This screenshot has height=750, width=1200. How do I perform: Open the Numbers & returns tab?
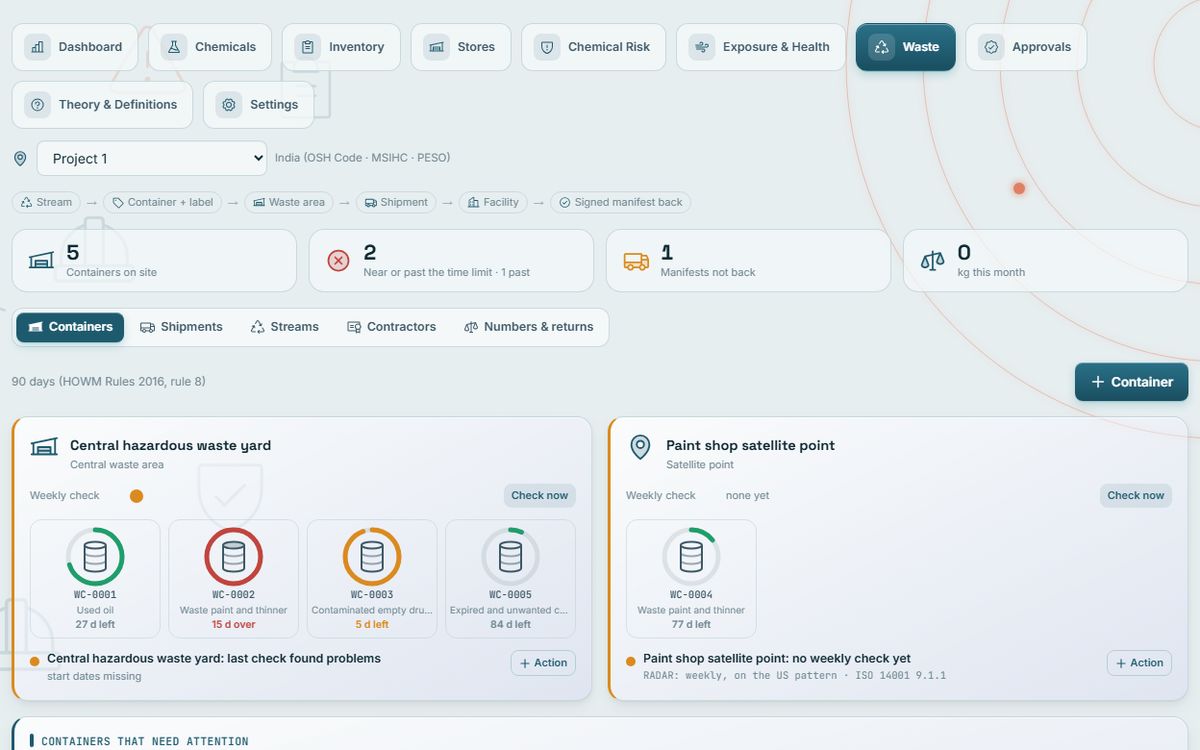(x=529, y=327)
